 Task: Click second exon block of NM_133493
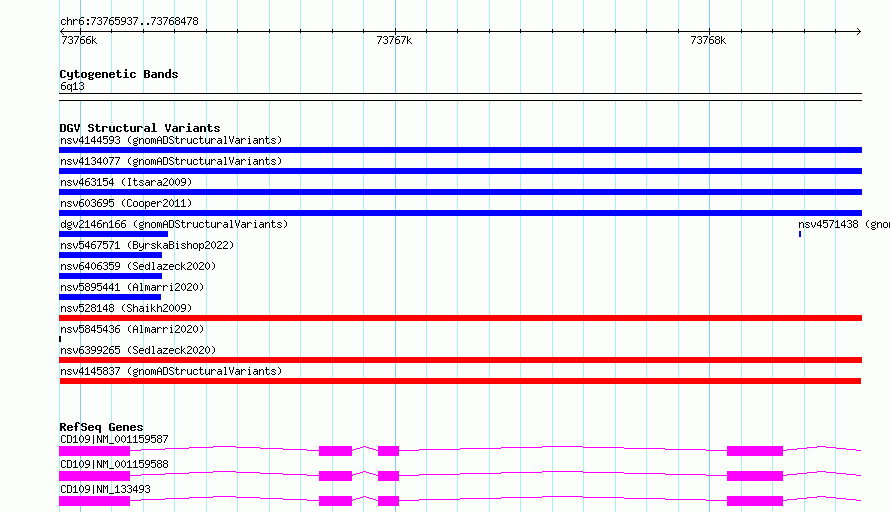pyautogui.click(x=335, y=501)
